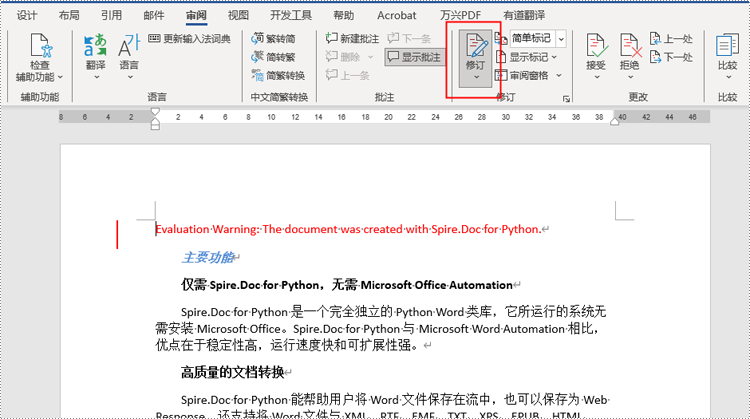Click the first line indent marker on ruler
Image resolution: width=750 pixels, height=419 pixels.
[x=155, y=112]
